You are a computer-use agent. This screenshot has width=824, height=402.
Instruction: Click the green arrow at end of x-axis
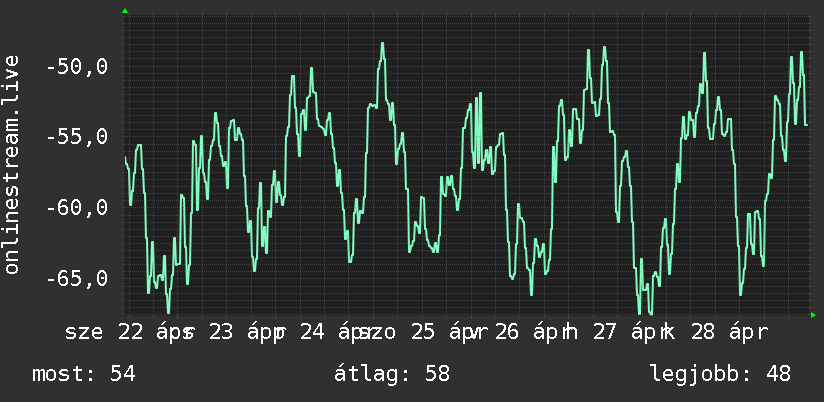click(x=813, y=315)
